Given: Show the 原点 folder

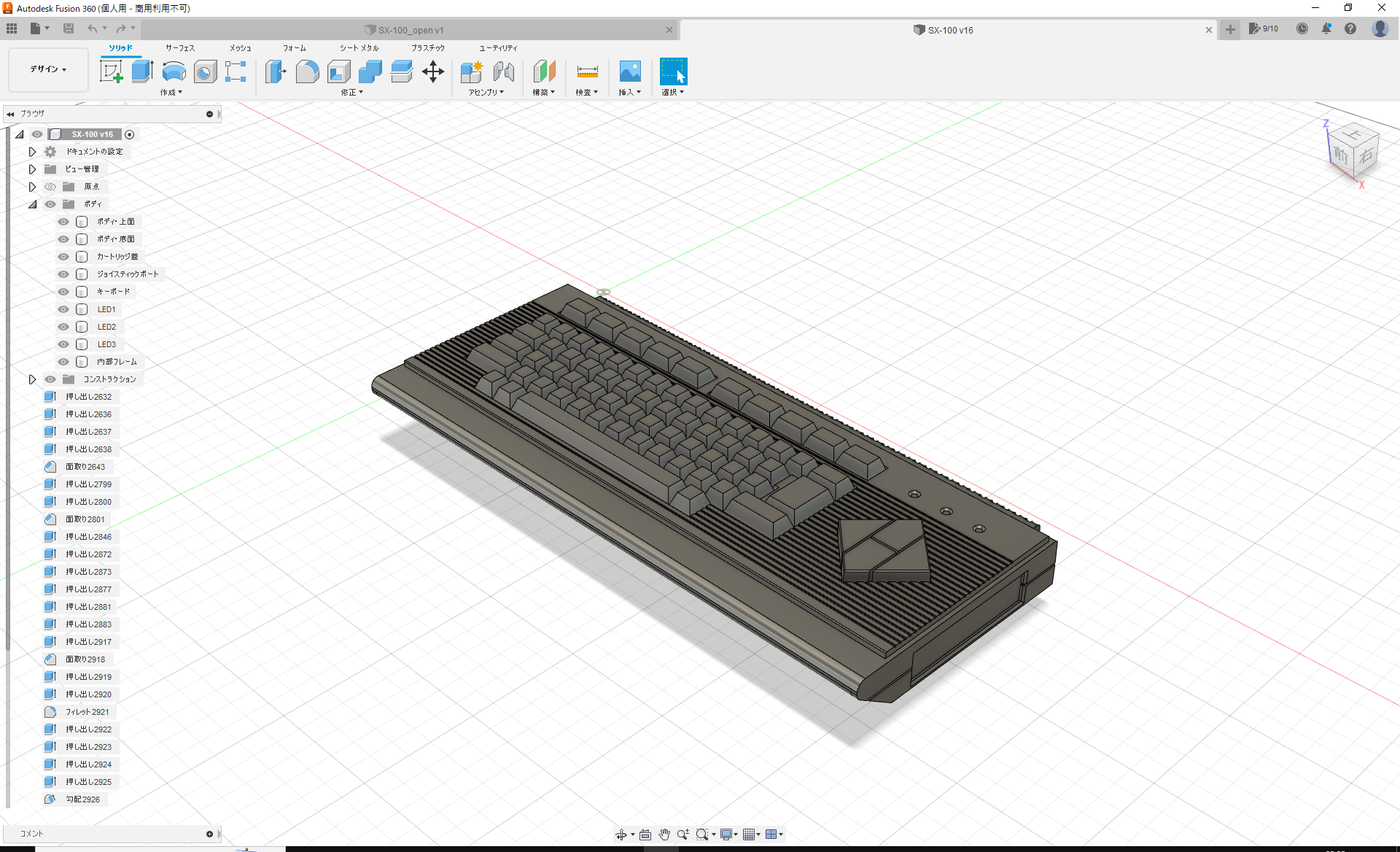Looking at the screenshot, I should click(50, 186).
